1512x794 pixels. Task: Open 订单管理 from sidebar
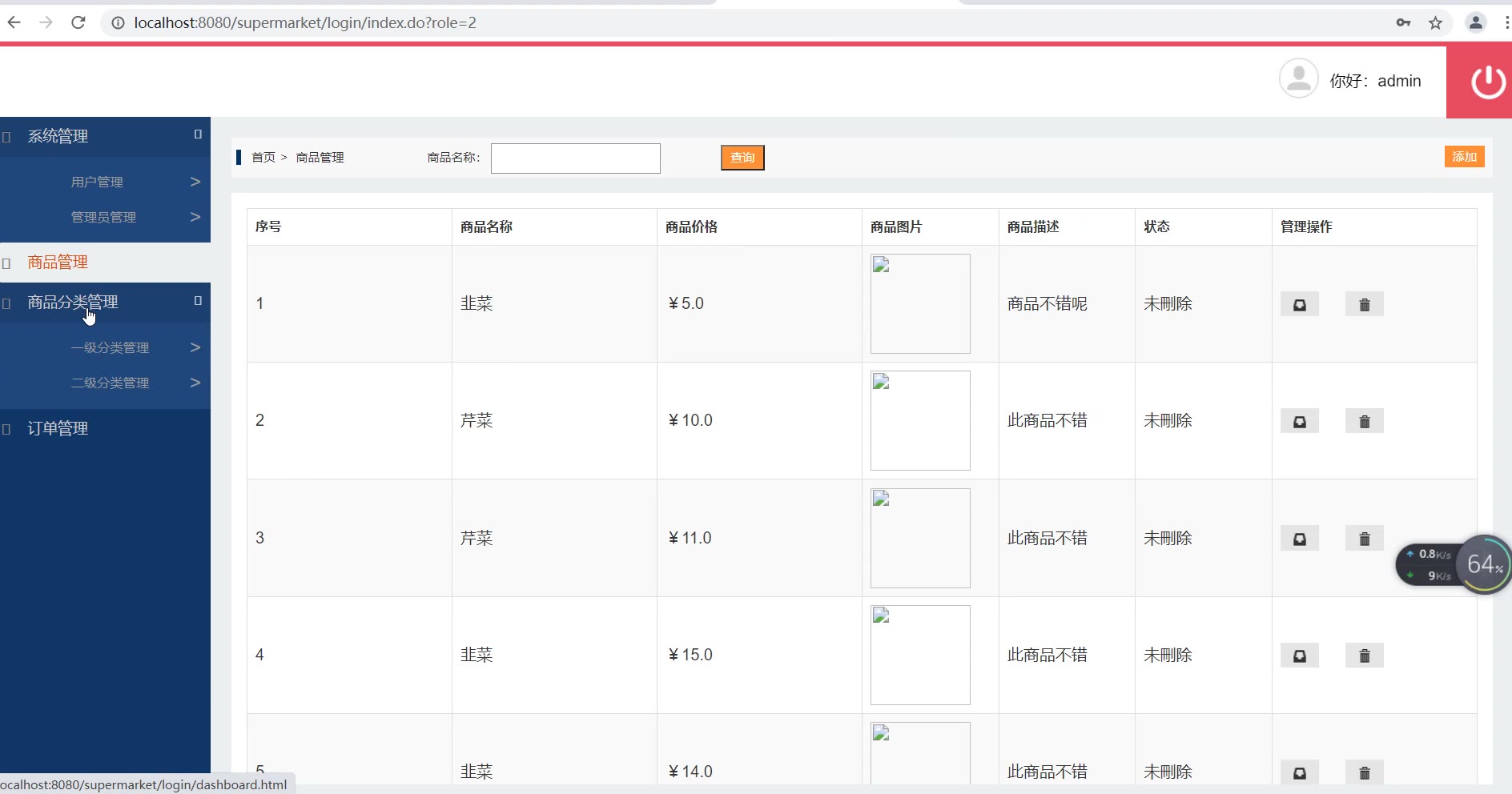pyautogui.click(x=58, y=428)
